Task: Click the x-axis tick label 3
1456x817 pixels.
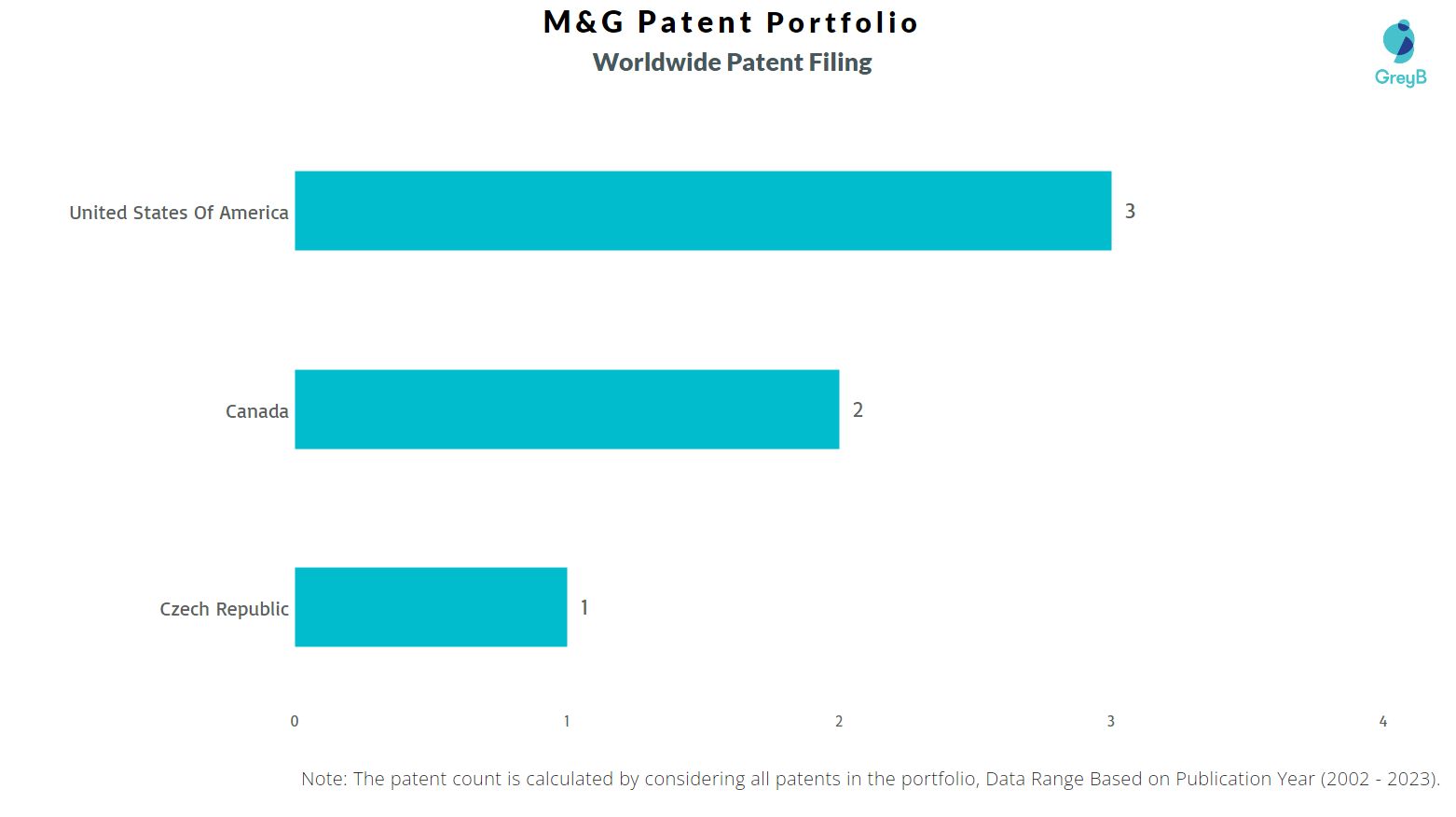Action: tap(1111, 721)
